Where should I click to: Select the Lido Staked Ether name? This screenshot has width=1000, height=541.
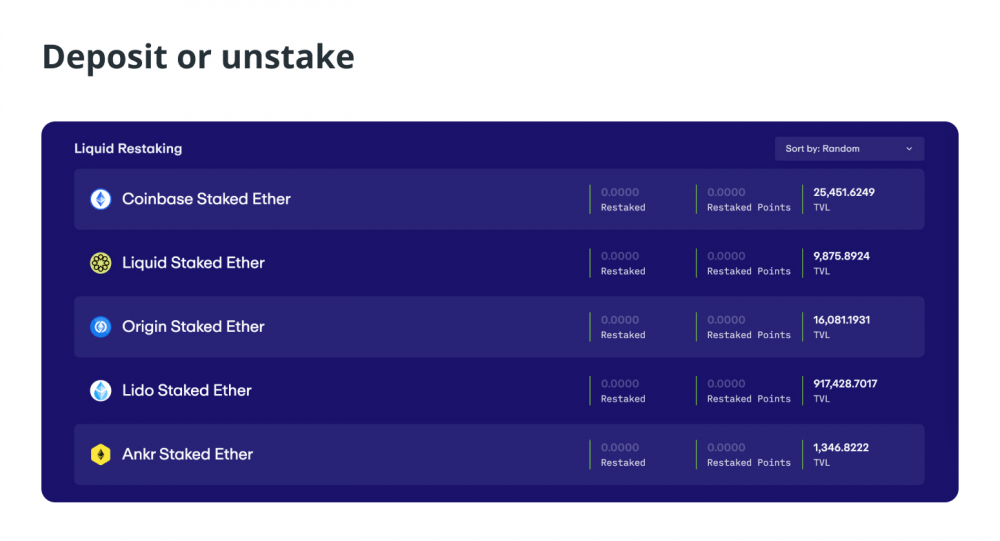187,390
